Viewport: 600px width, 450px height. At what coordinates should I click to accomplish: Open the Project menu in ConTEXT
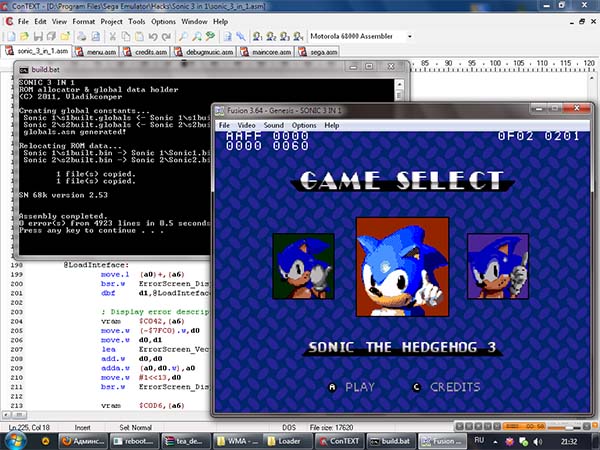[x=113, y=20]
